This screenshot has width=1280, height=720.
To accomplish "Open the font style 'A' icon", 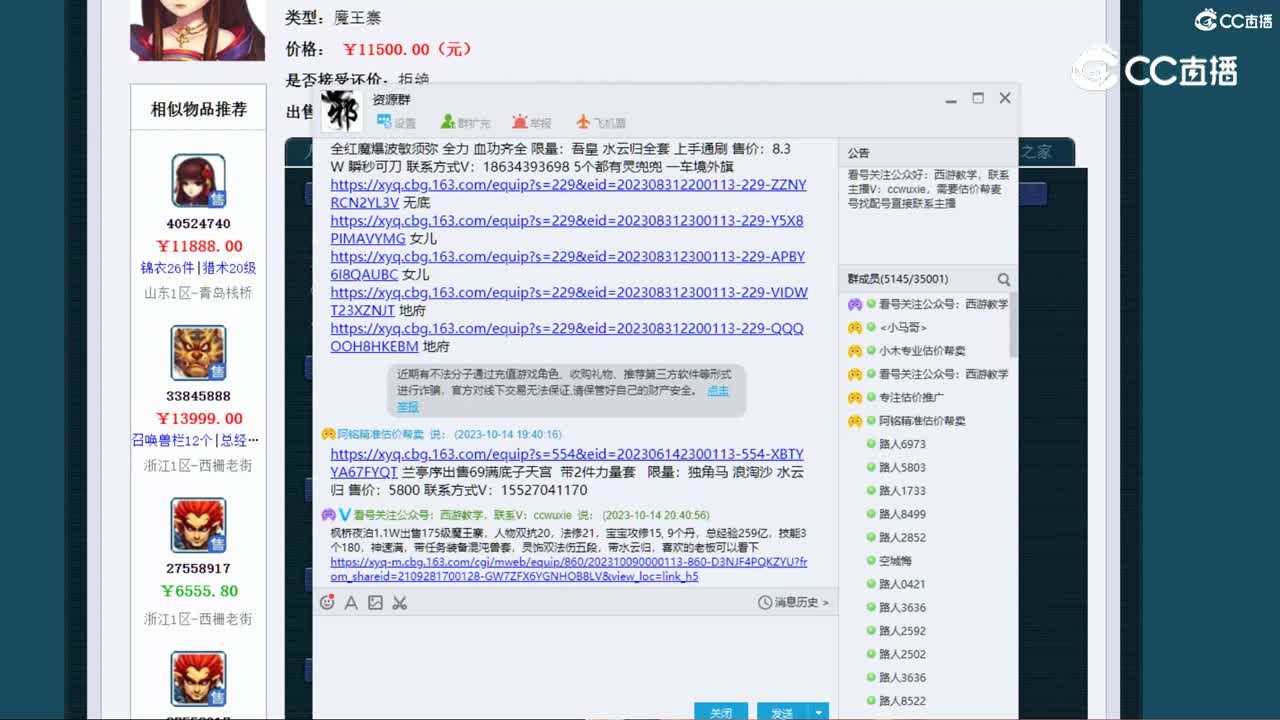I will pyautogui.click(x=351, y=602).
